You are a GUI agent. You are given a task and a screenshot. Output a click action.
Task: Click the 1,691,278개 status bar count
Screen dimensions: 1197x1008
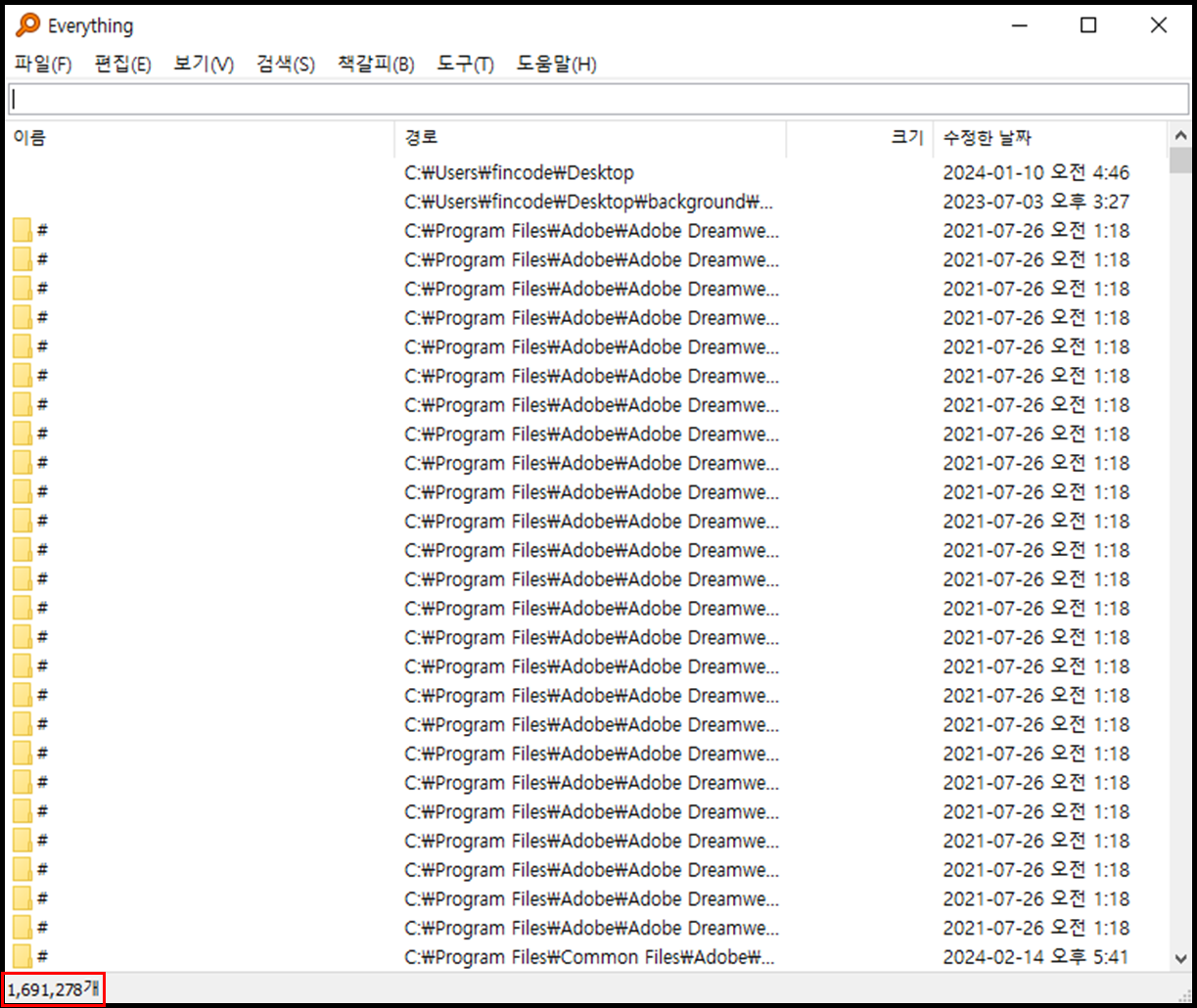[54, 989]
